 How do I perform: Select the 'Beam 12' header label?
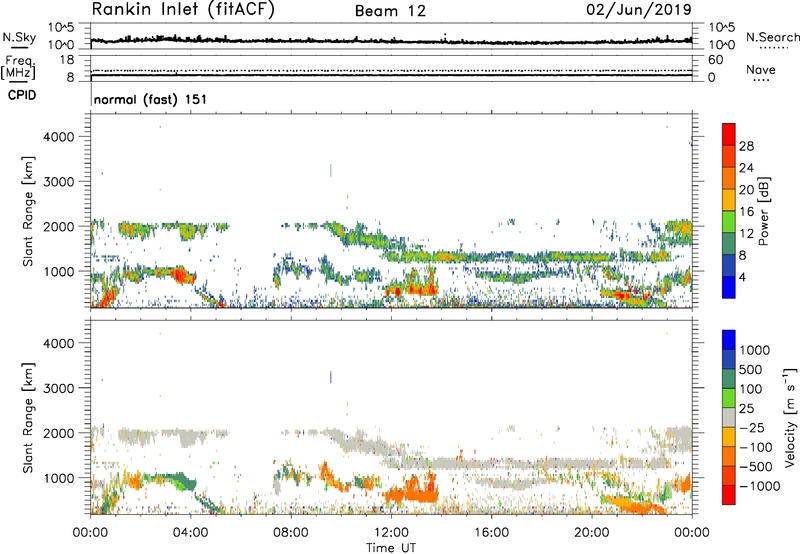click(390, 11)
